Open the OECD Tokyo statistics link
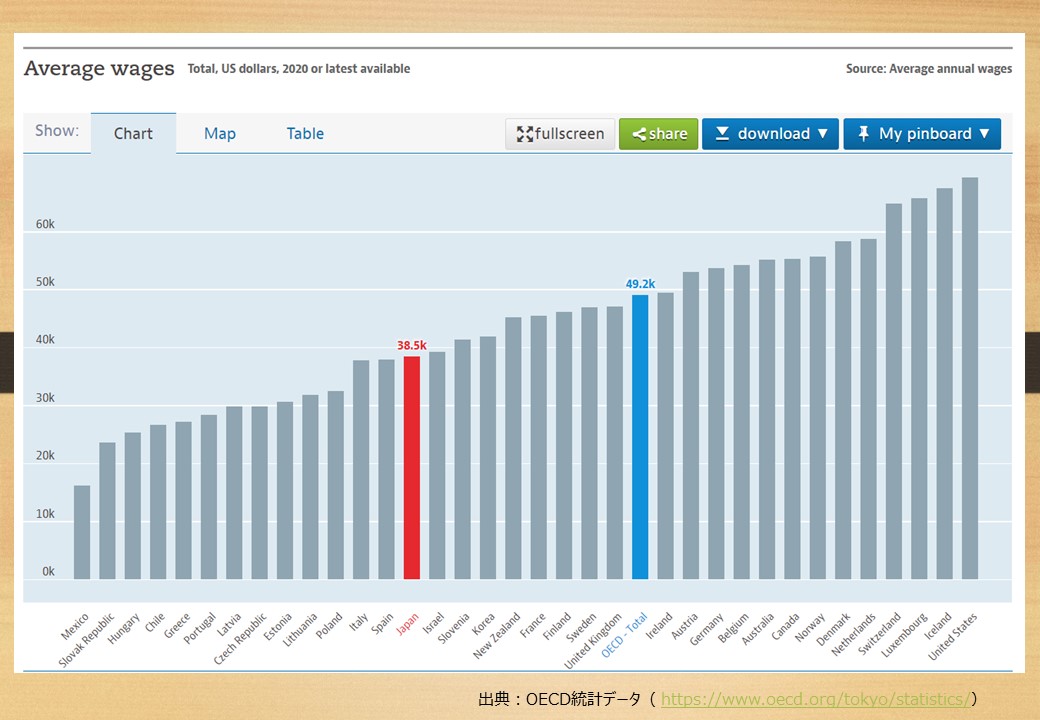Viewport: 1040px width, 720px height. (815, 699)
